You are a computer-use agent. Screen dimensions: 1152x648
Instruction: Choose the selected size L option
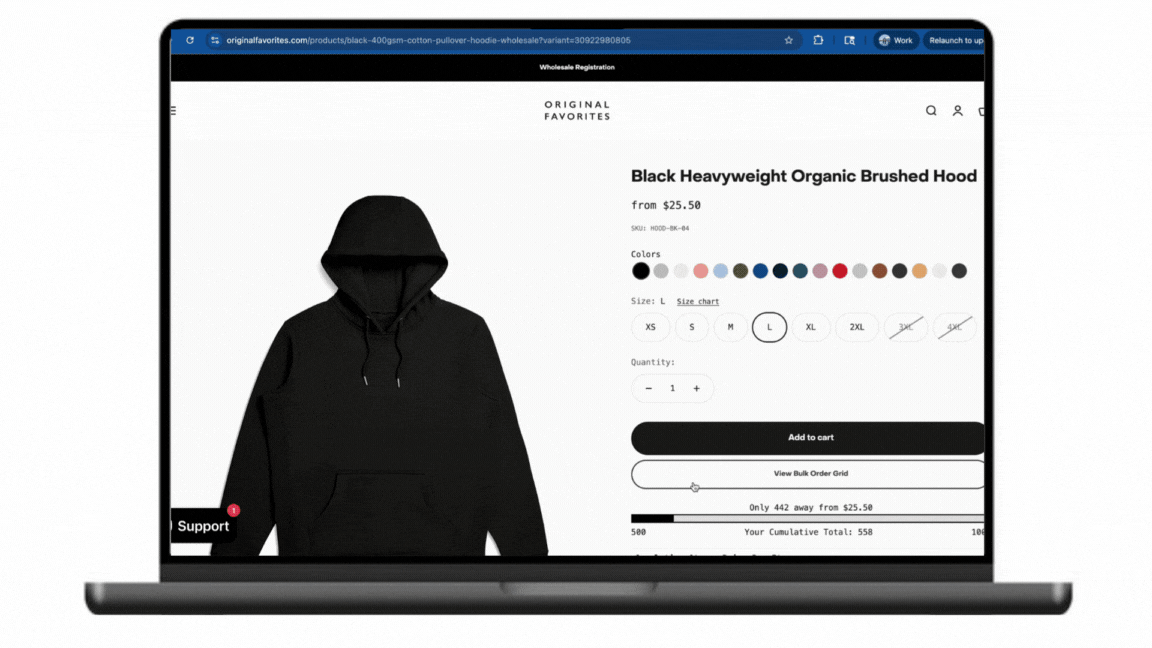tap(769, 327)
